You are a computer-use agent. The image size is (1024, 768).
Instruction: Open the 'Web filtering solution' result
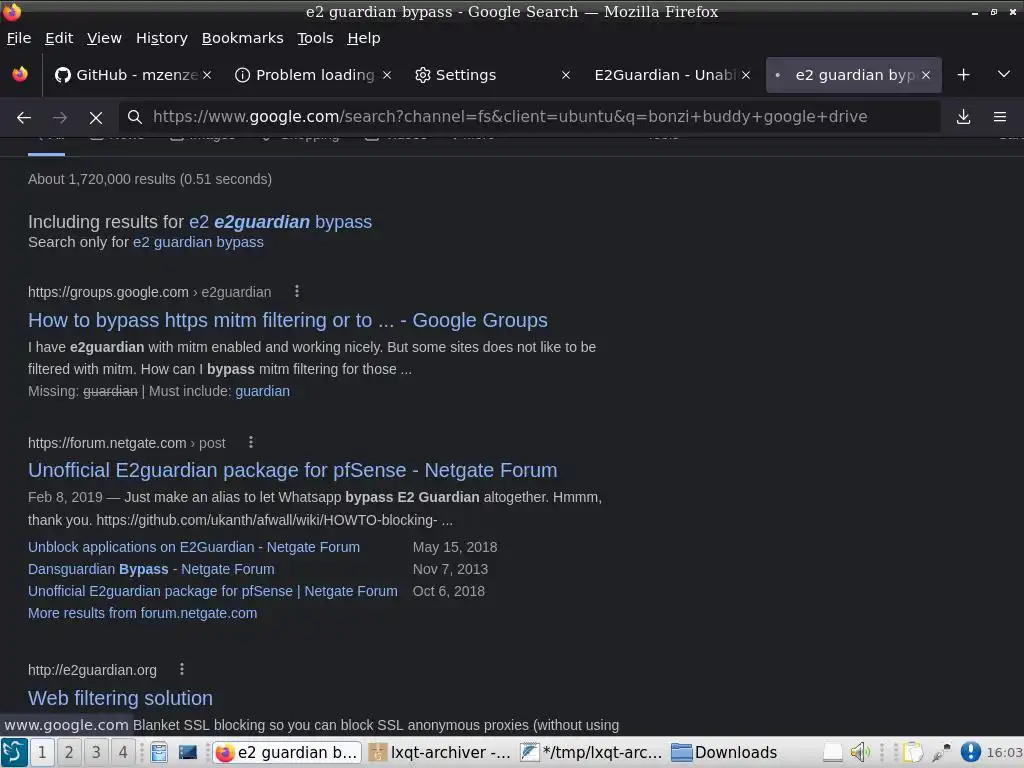120,698
